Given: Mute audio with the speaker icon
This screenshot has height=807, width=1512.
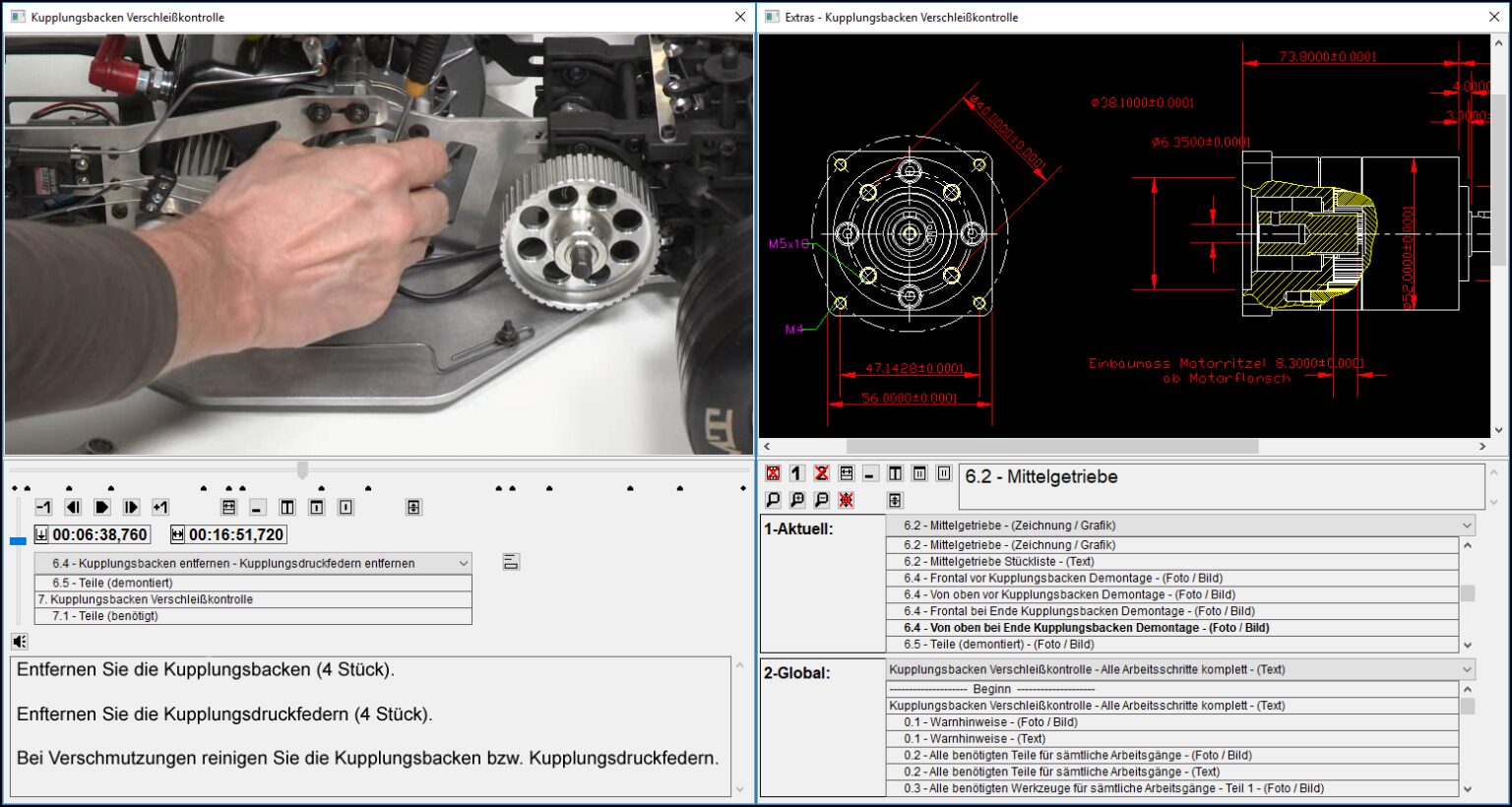Looking at the screenshot, I should coord(19,642).
